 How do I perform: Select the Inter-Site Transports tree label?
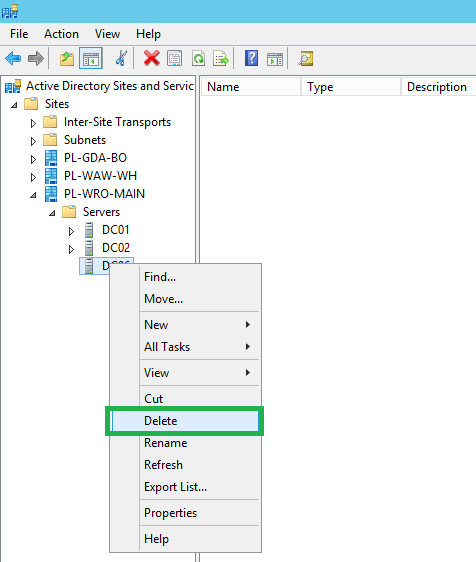click(x=117, y=122)
